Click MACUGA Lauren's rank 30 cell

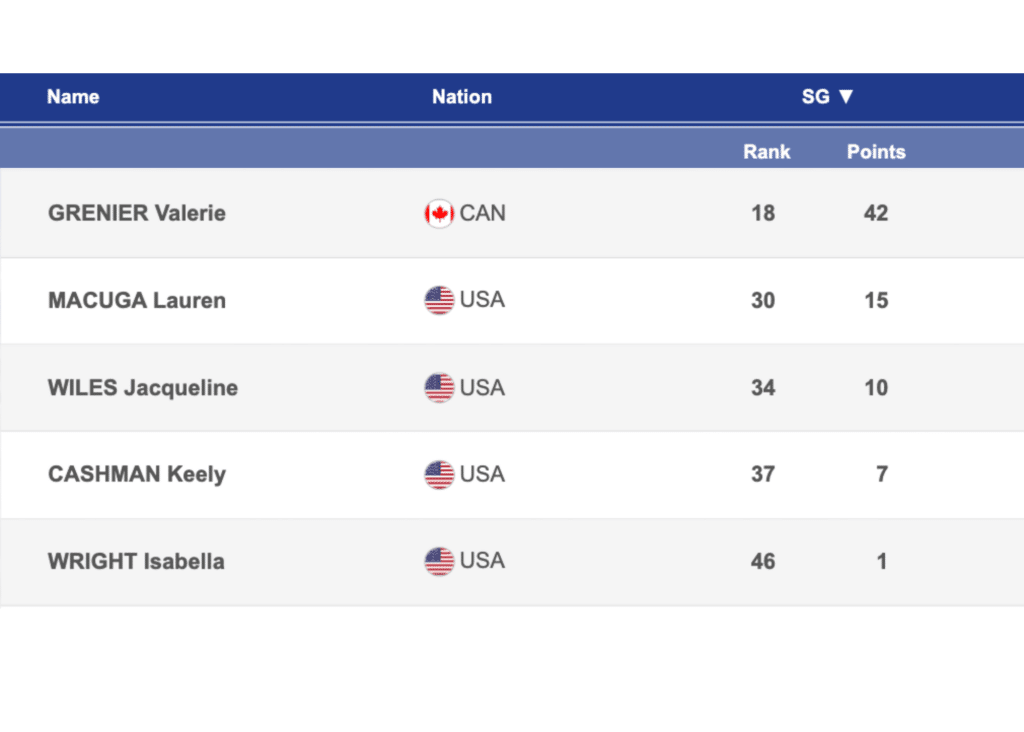pos(763,300)
